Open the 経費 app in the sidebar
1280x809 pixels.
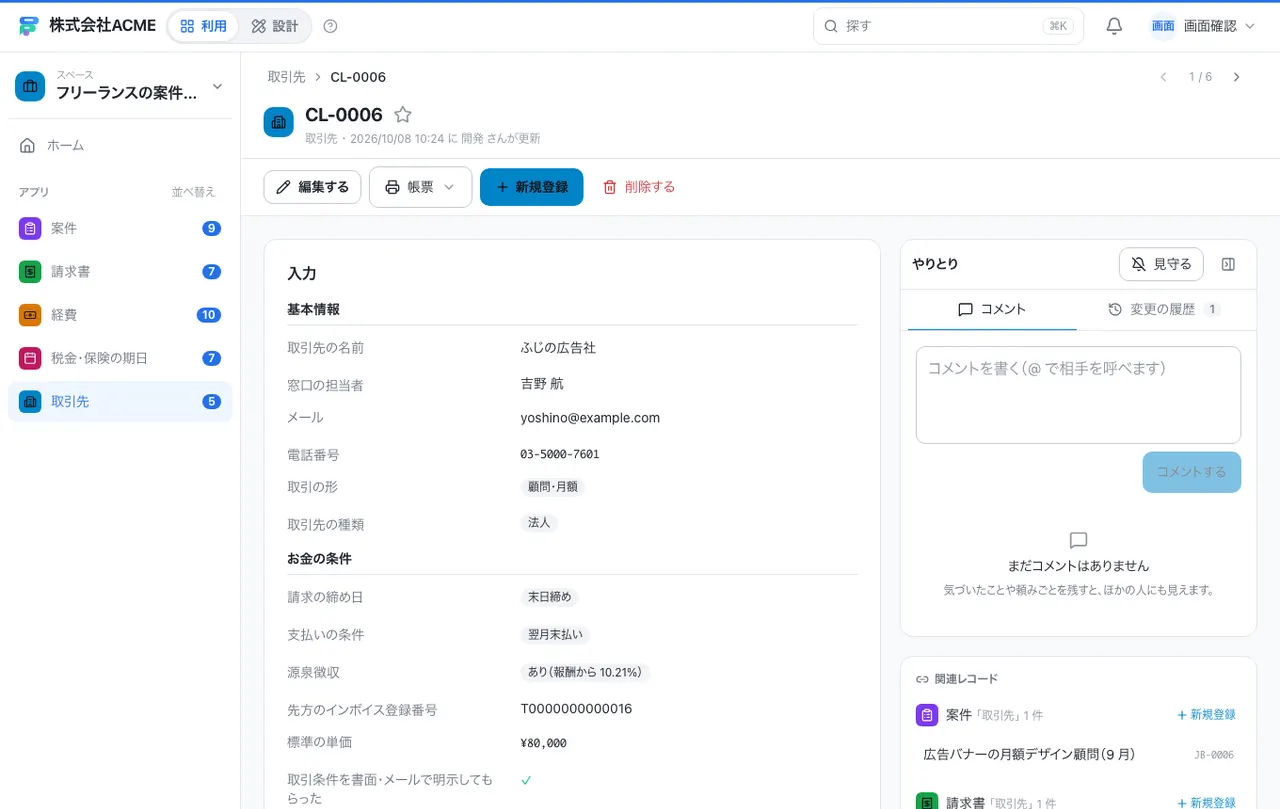pos(120,314)
